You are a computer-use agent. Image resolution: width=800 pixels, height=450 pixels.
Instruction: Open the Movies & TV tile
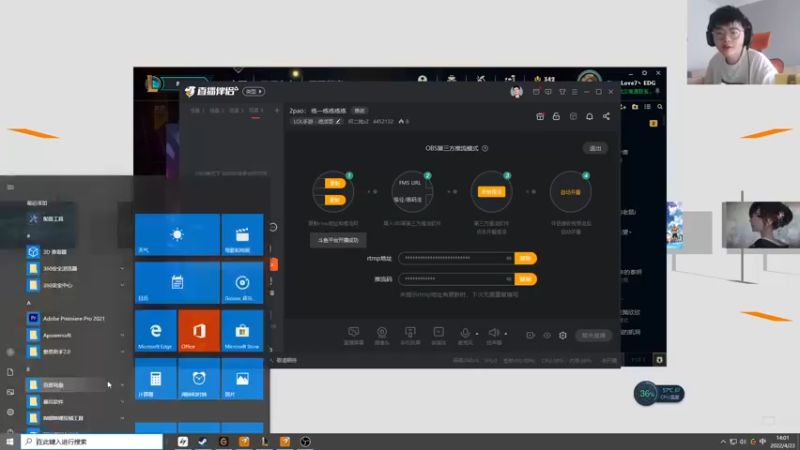pos(242,235)
